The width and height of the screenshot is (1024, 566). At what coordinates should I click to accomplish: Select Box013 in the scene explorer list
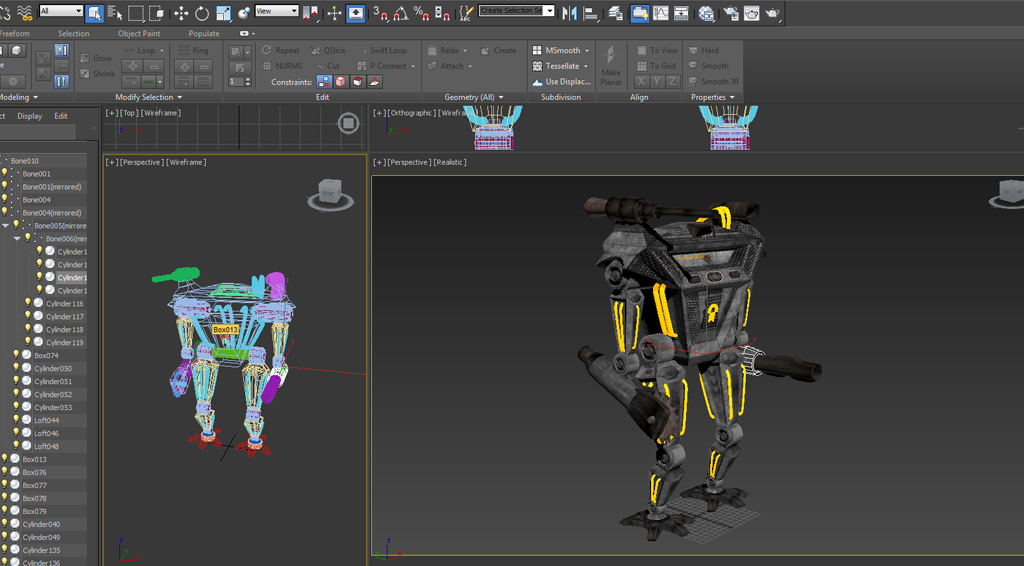35,459
